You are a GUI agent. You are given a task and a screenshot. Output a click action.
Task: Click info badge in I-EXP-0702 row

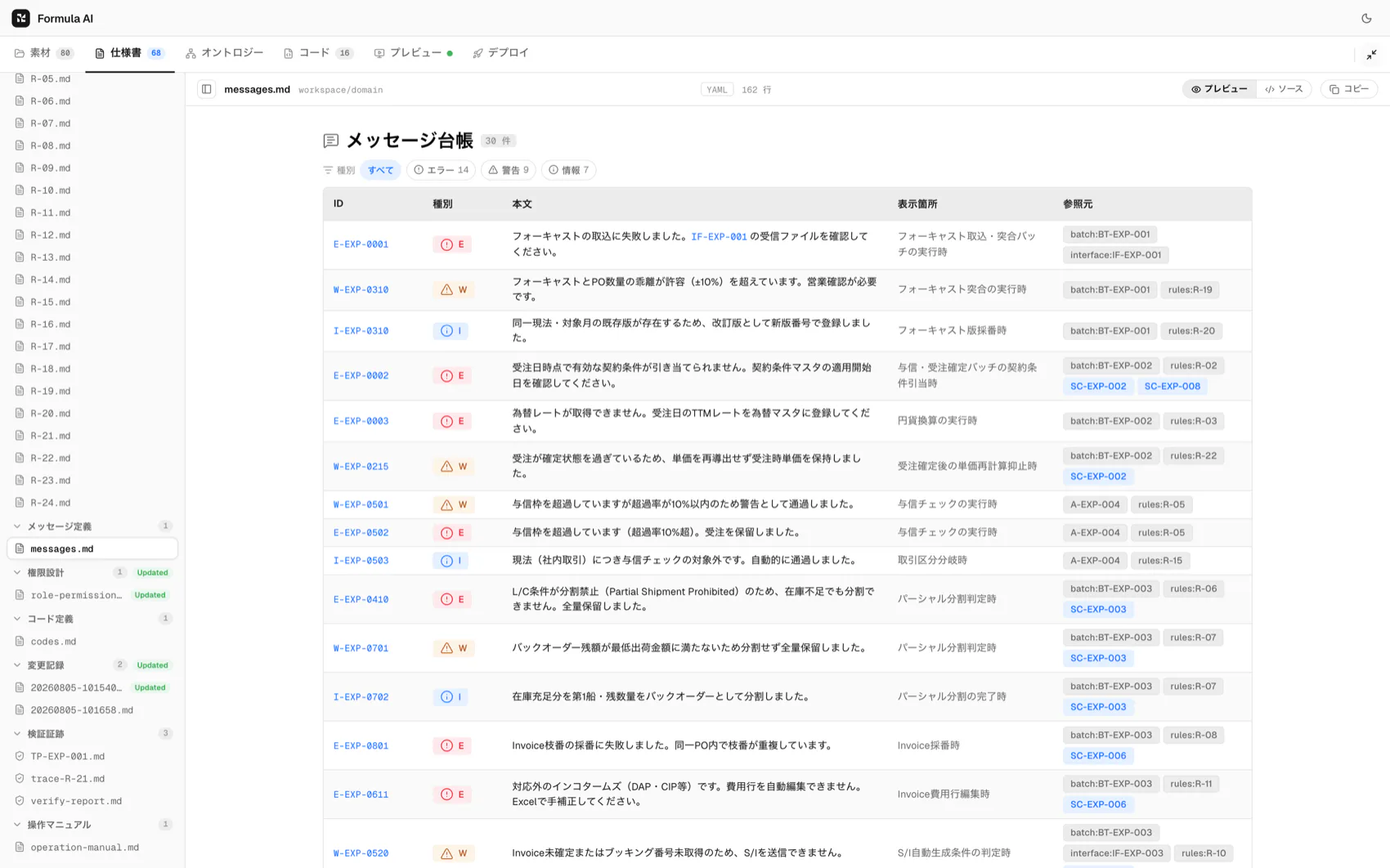coord(450,697)
